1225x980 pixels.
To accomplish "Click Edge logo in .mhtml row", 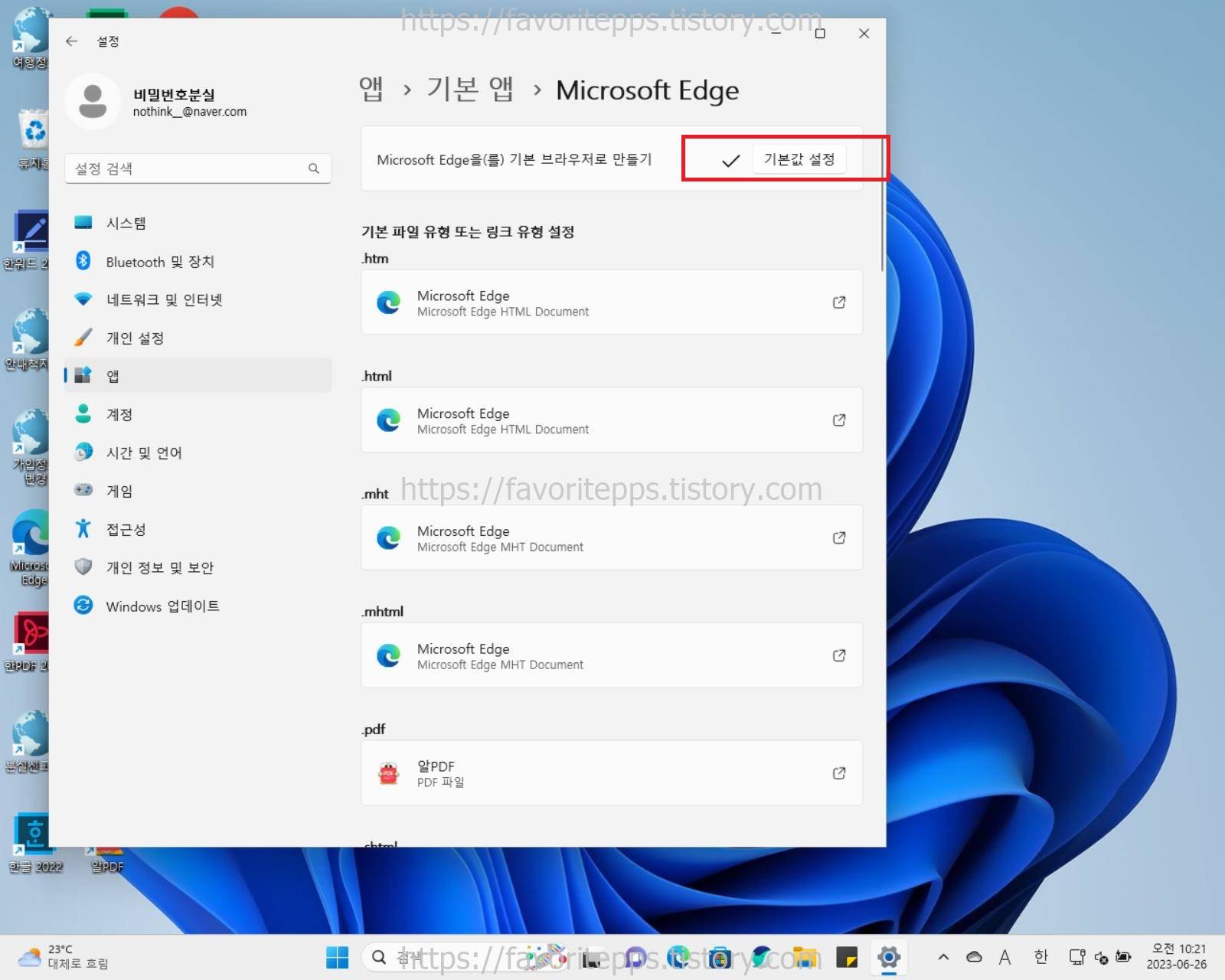I will 389,655.
